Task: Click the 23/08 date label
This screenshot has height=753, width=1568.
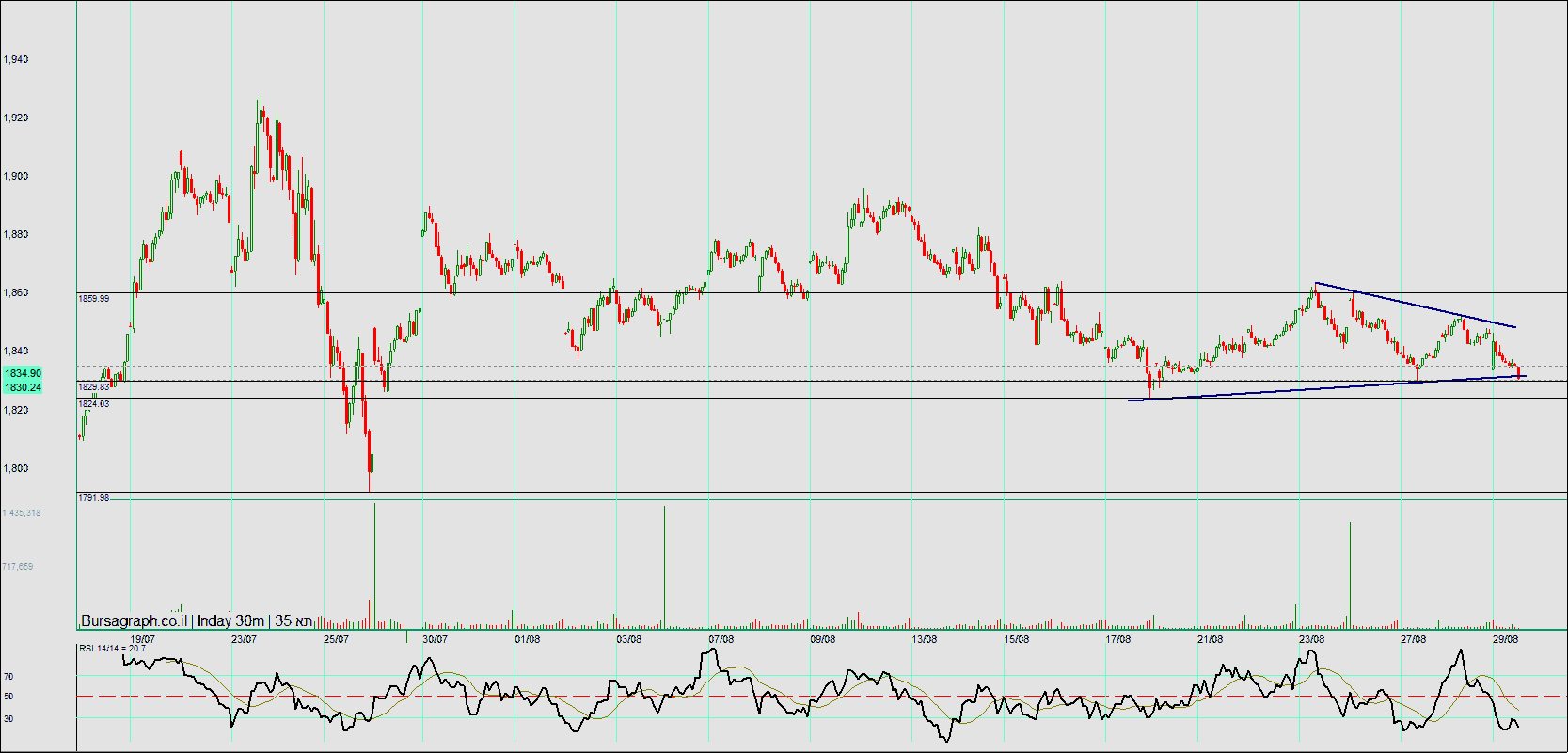Action: tap(1311, 639)
